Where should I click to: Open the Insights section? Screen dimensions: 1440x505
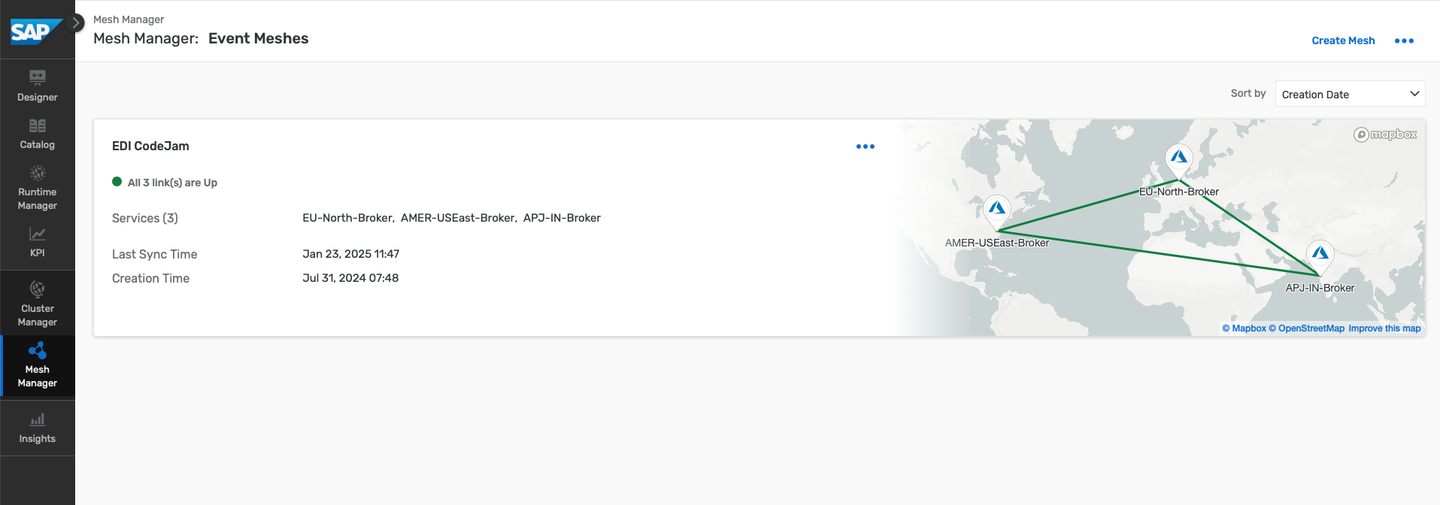pyautogui.click(x=37, y=429)
